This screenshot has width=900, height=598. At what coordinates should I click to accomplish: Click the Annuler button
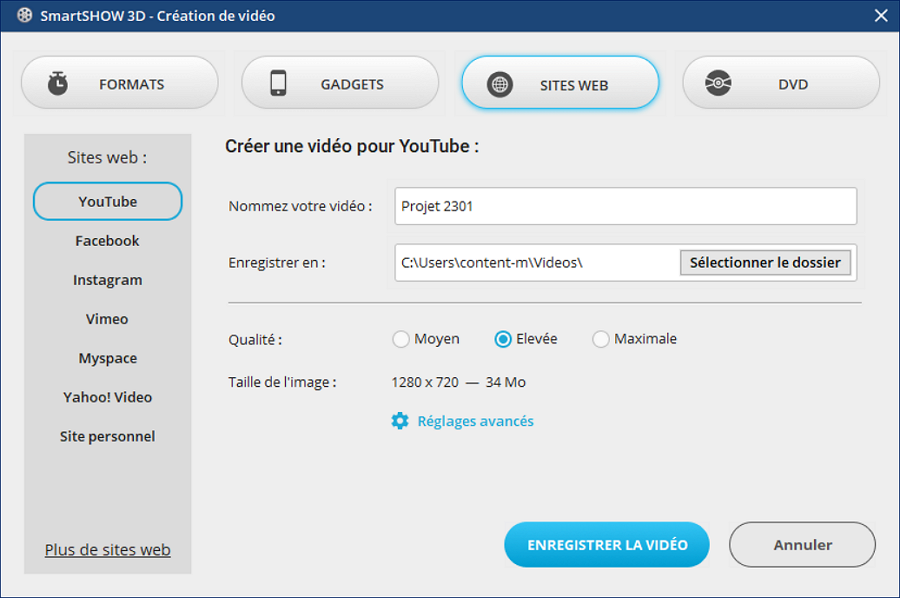click(802, 545)
